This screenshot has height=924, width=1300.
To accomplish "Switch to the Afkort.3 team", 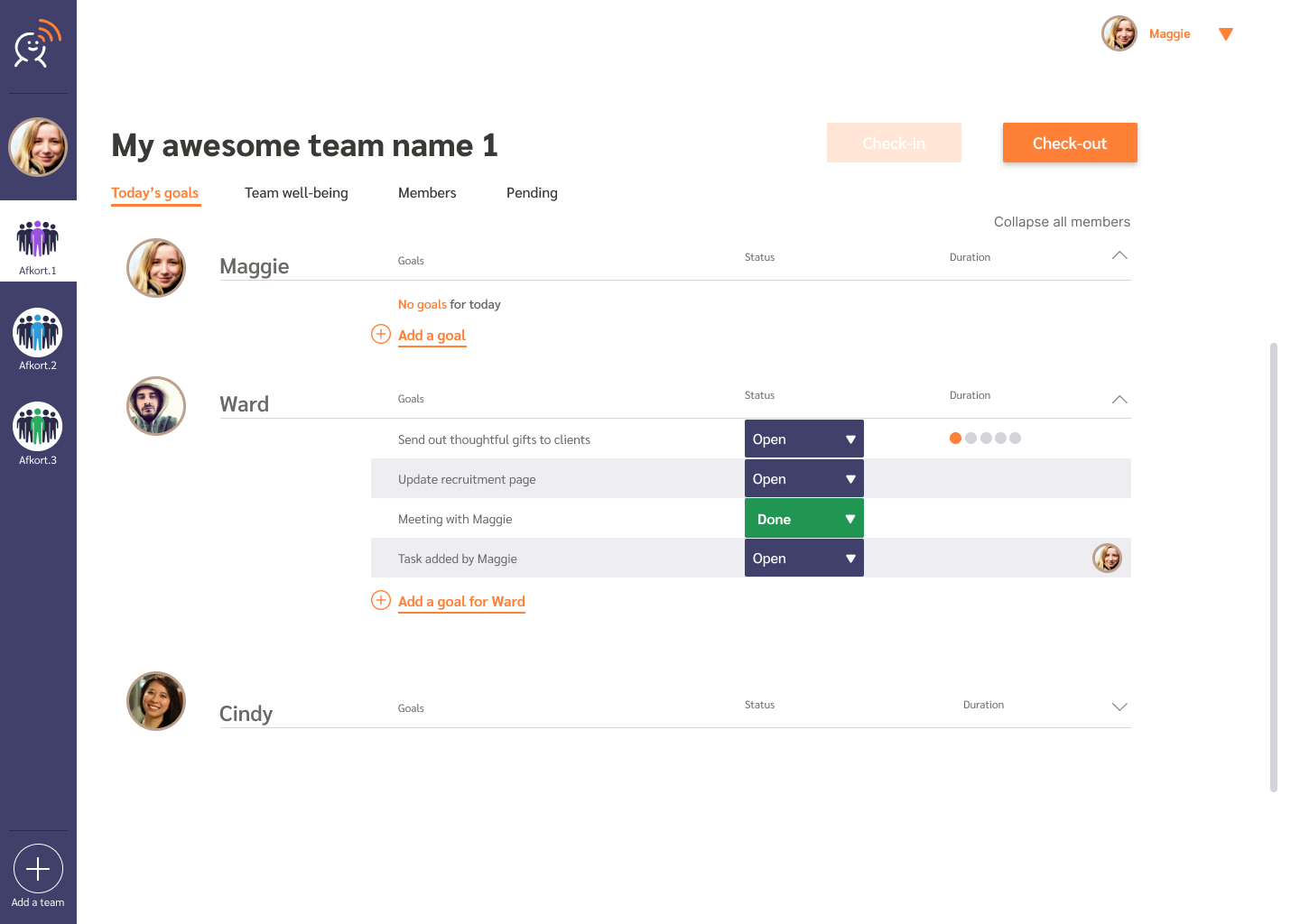I will click(x=38, y=427).
